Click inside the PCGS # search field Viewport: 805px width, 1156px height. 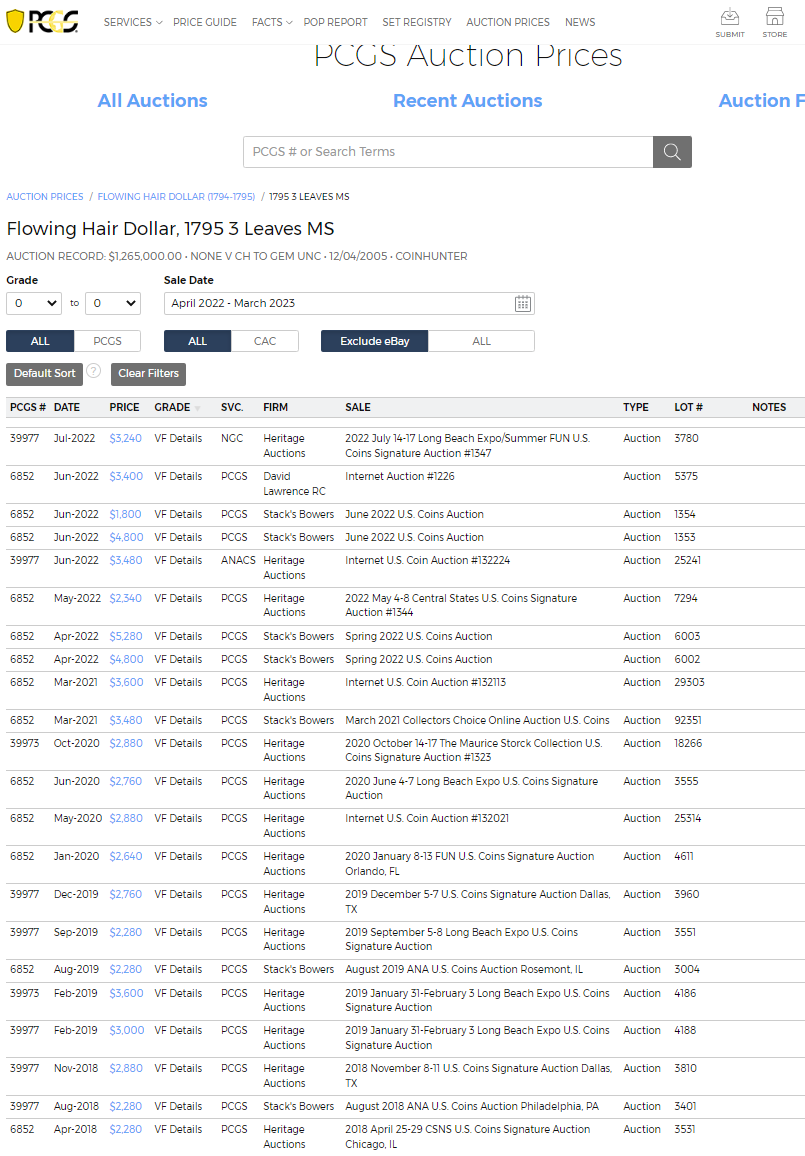point(447,152)
